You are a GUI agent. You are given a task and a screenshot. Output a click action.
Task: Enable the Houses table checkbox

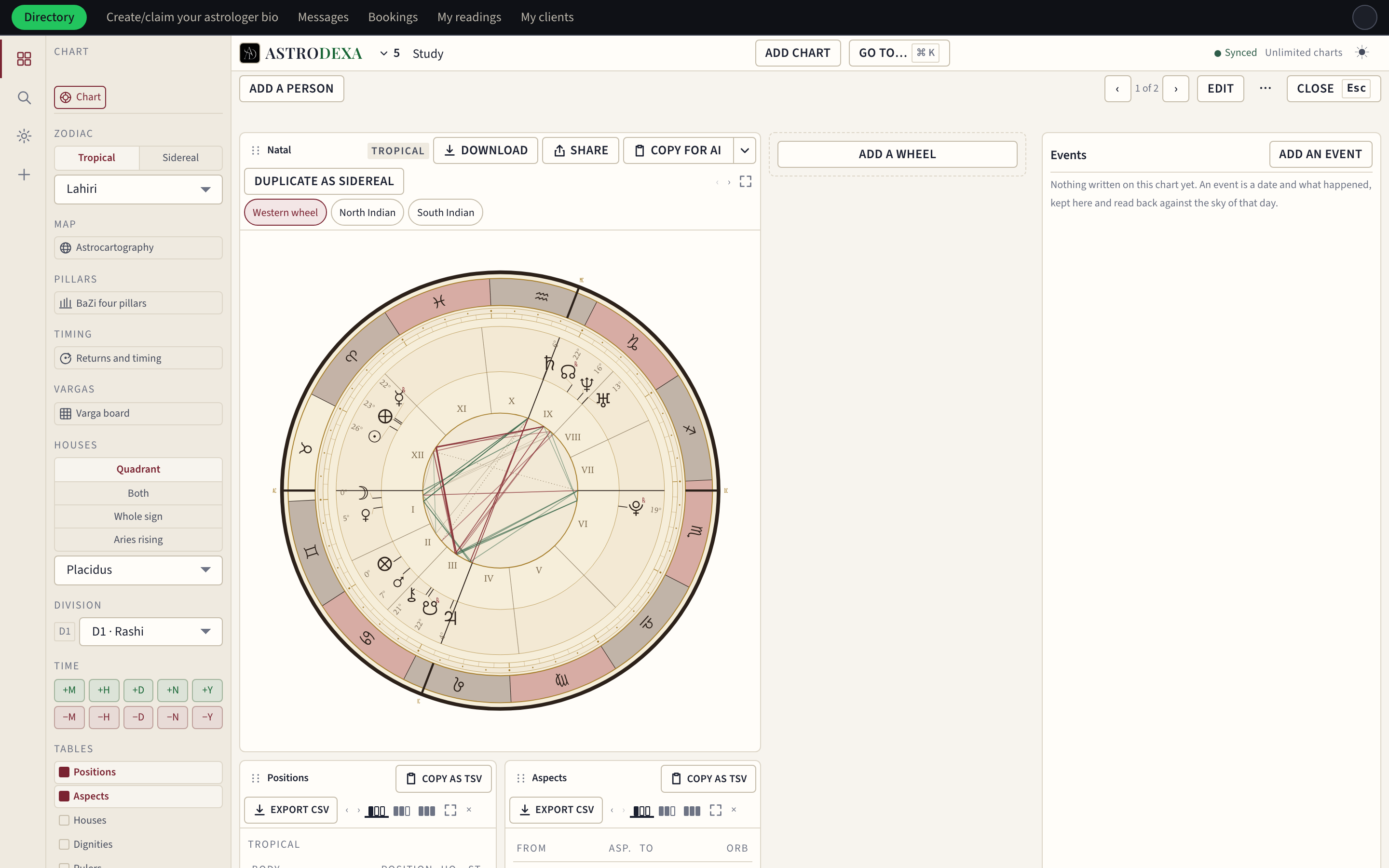(64, 820)
